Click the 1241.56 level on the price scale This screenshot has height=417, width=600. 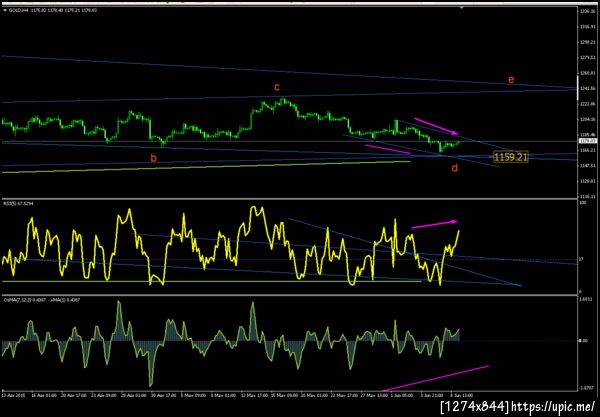(x=586, y=88)
